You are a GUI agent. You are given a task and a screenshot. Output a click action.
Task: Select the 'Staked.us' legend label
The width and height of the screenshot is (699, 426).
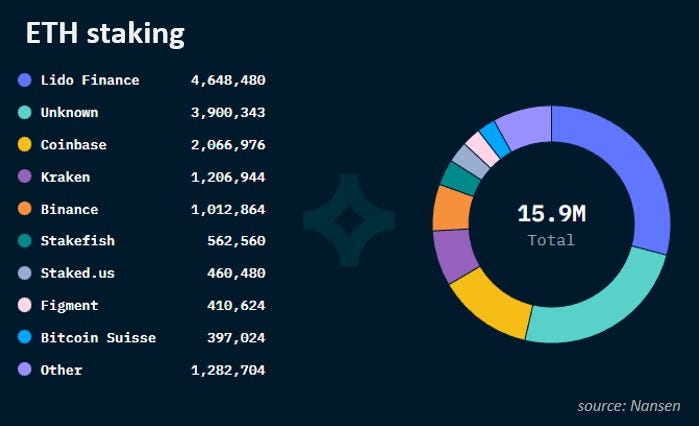pos(78,273)
